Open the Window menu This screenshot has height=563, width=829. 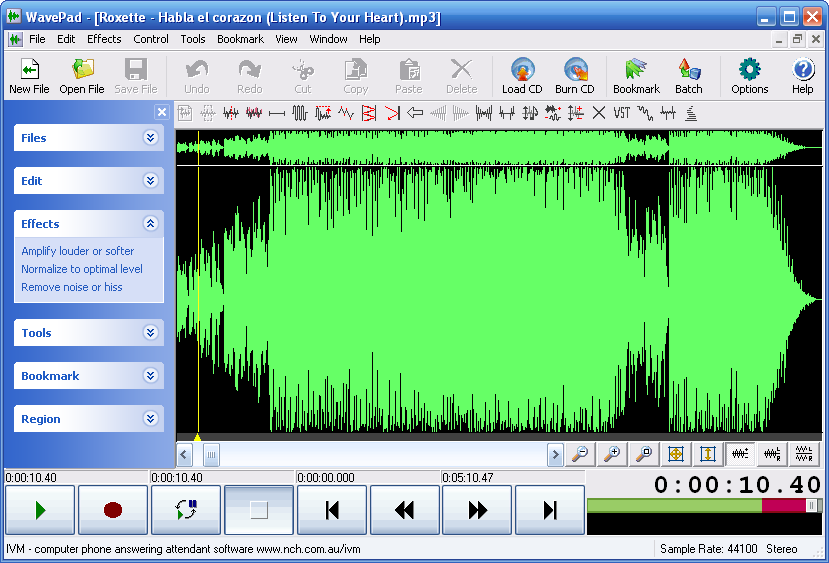(x=328, y=39)
